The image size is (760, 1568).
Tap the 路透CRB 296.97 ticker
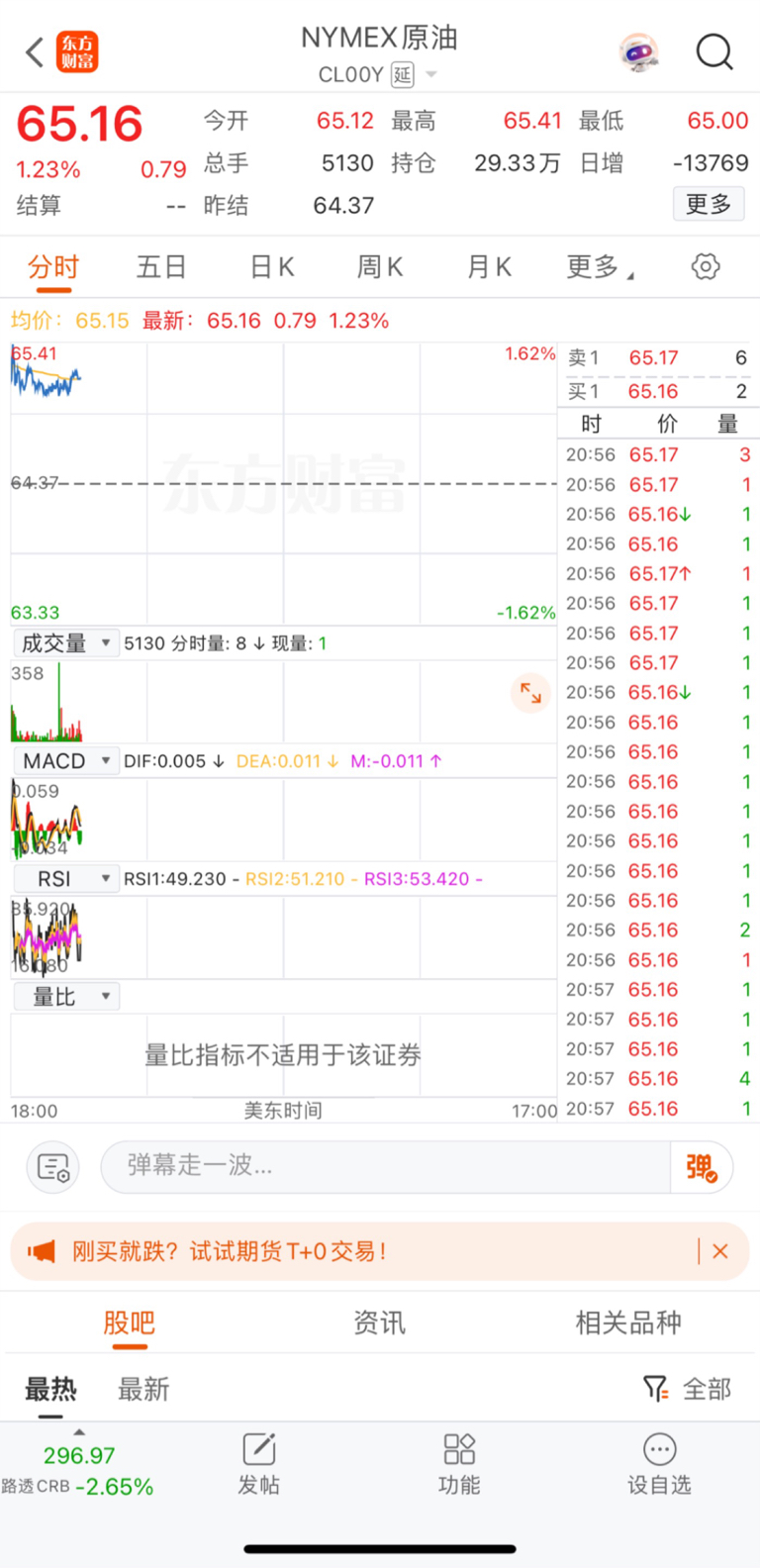(x=77, y=1471)
